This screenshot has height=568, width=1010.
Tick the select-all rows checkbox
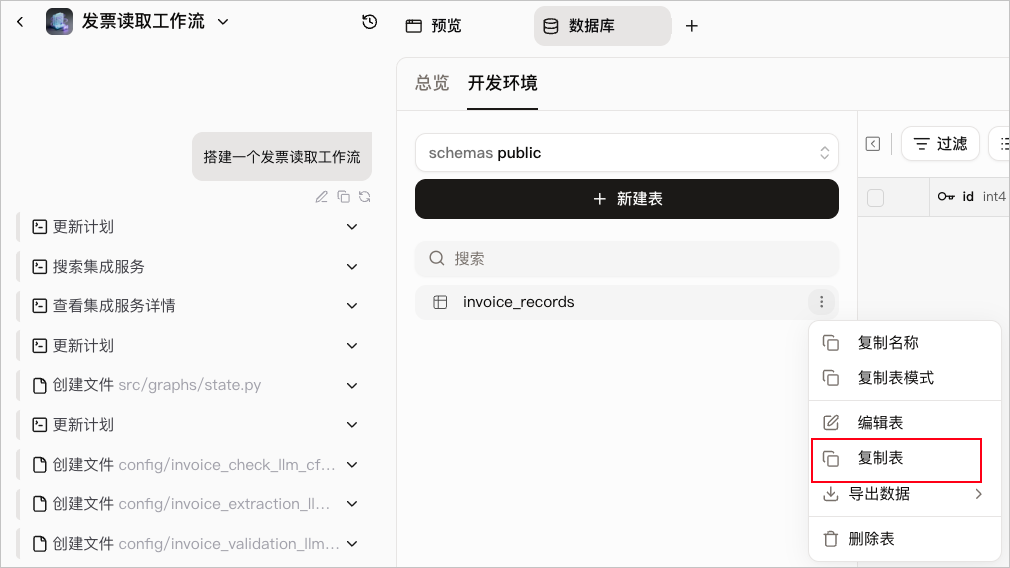pyautogui.click(x=875, y=198)
